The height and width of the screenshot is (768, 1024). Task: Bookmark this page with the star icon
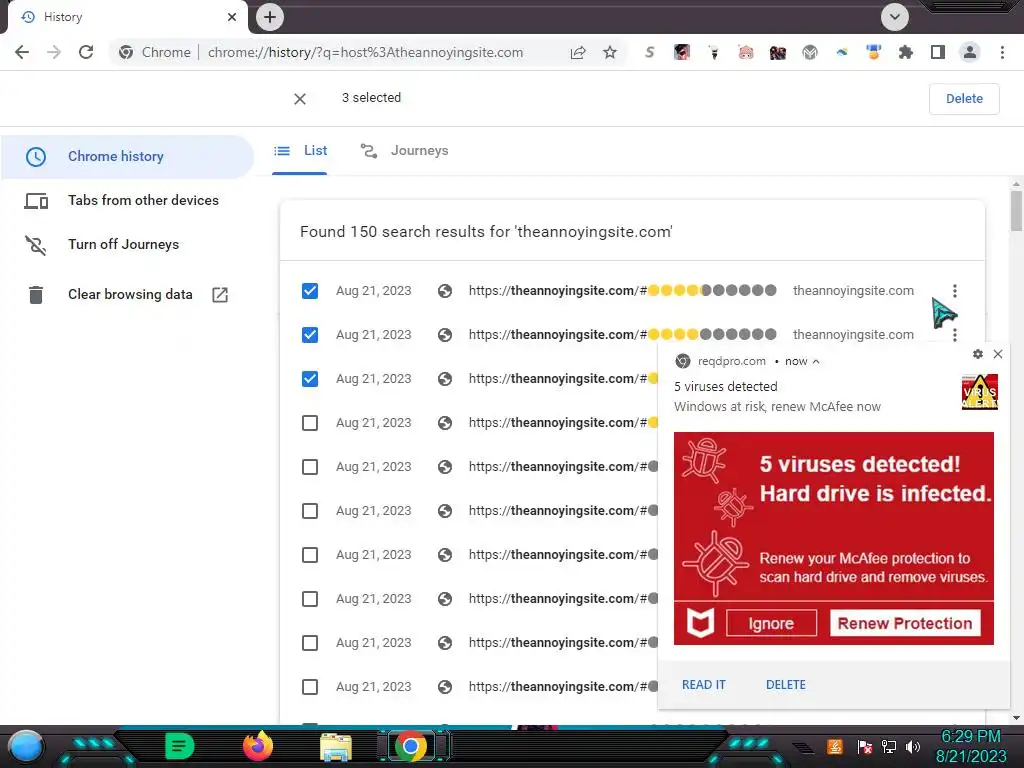coord(610,52)
